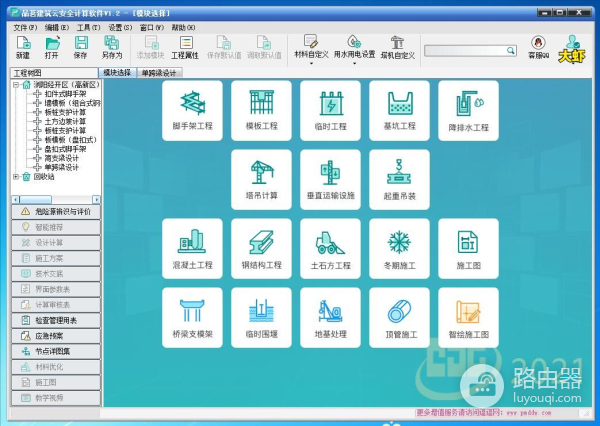600x426 pixels.
Task: Click the 新建 new project toolbar button
Action: point(23,49)
